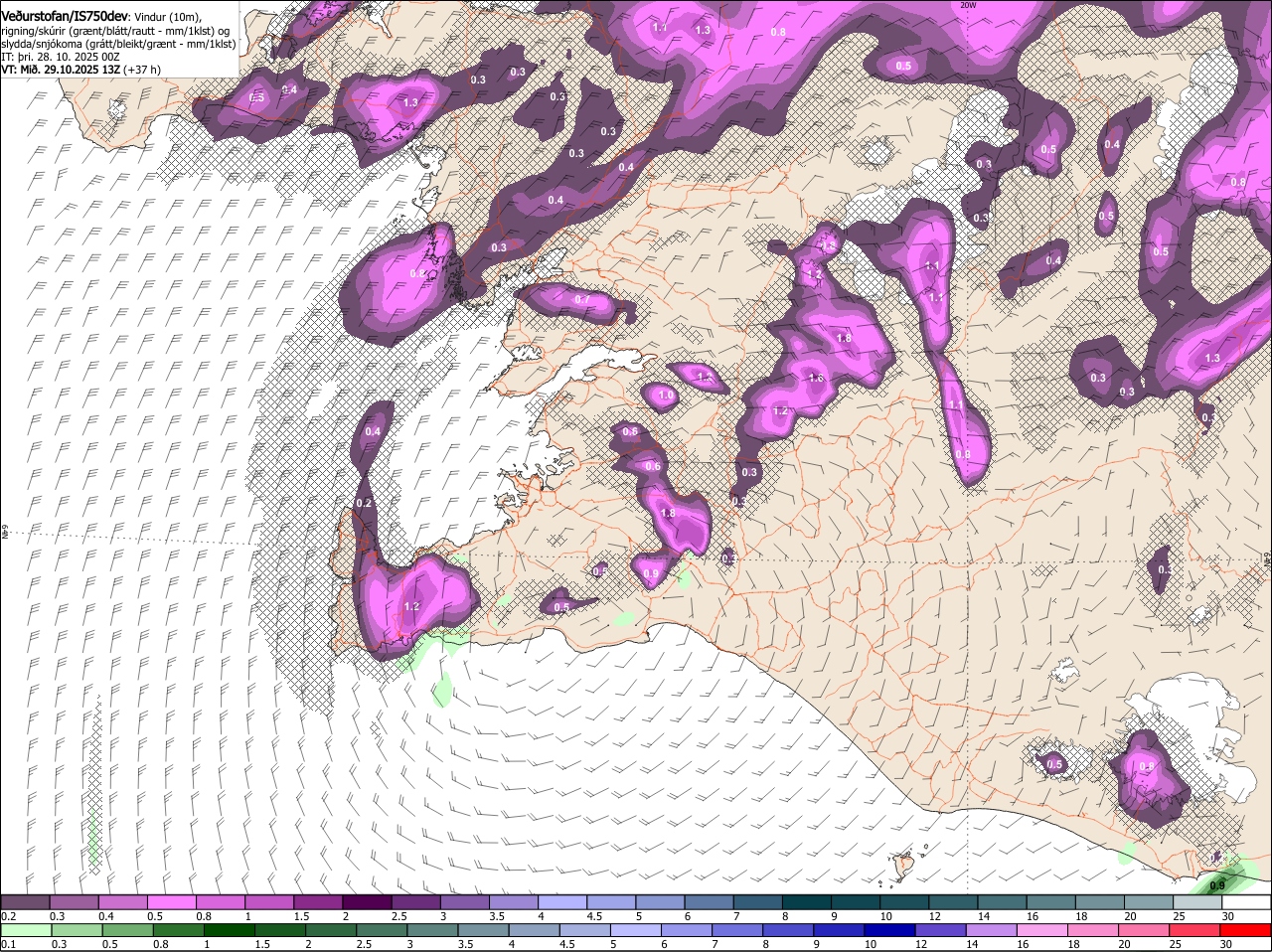Viewport: 1272px width, 952px height.
Task: Click the '1.6' precipitation value on map
Action: (x=817, y=378)
